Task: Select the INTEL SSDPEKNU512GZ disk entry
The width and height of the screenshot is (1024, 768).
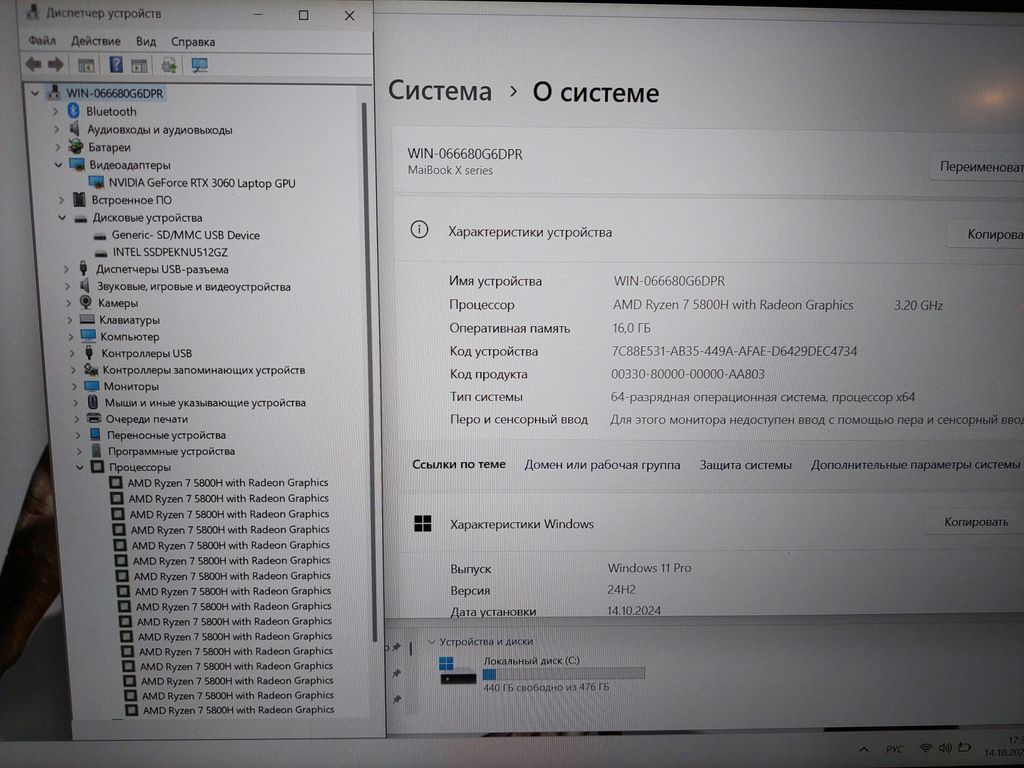Action: [x=170, y=251]
